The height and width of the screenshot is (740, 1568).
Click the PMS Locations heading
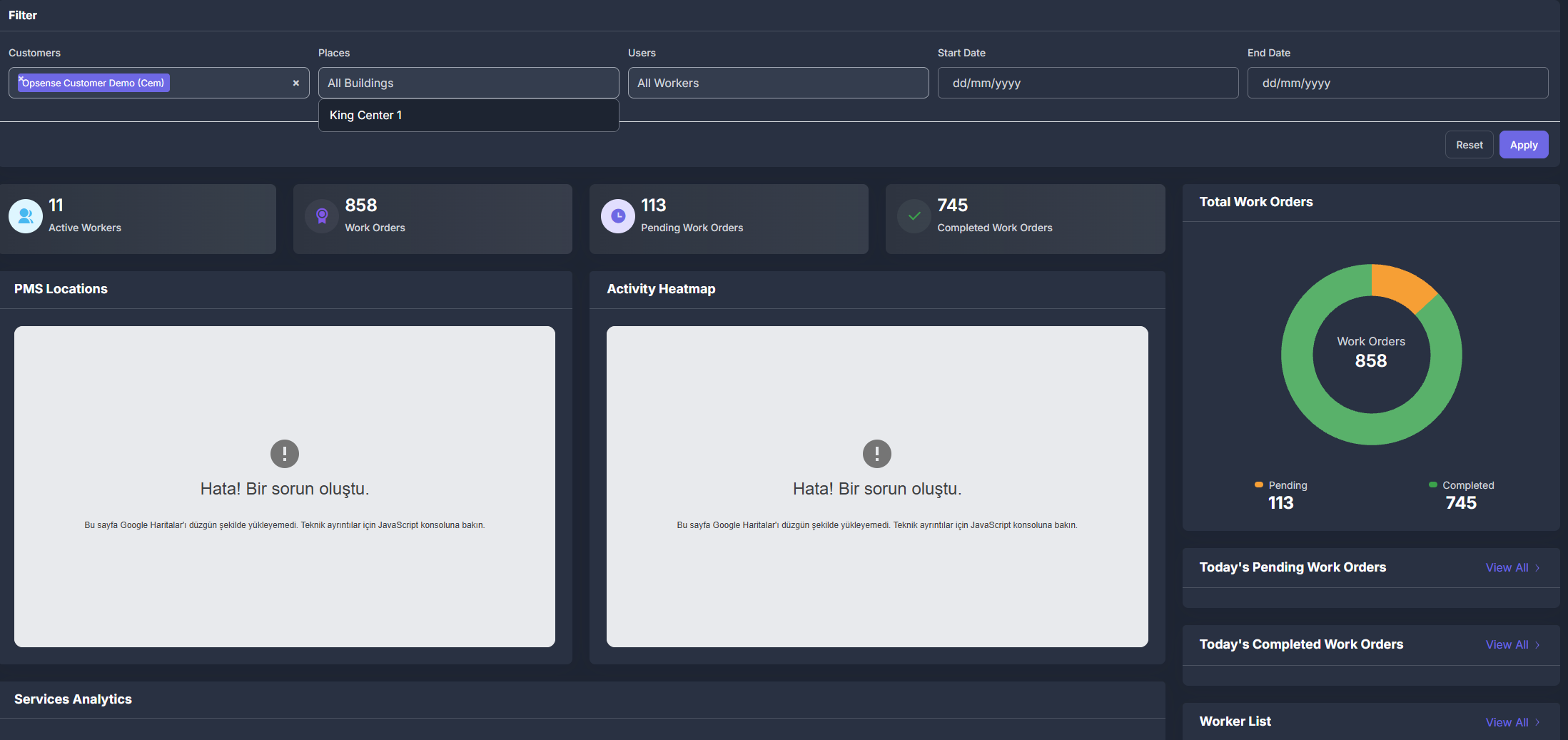pyautogui.click(x=61, y=289)
